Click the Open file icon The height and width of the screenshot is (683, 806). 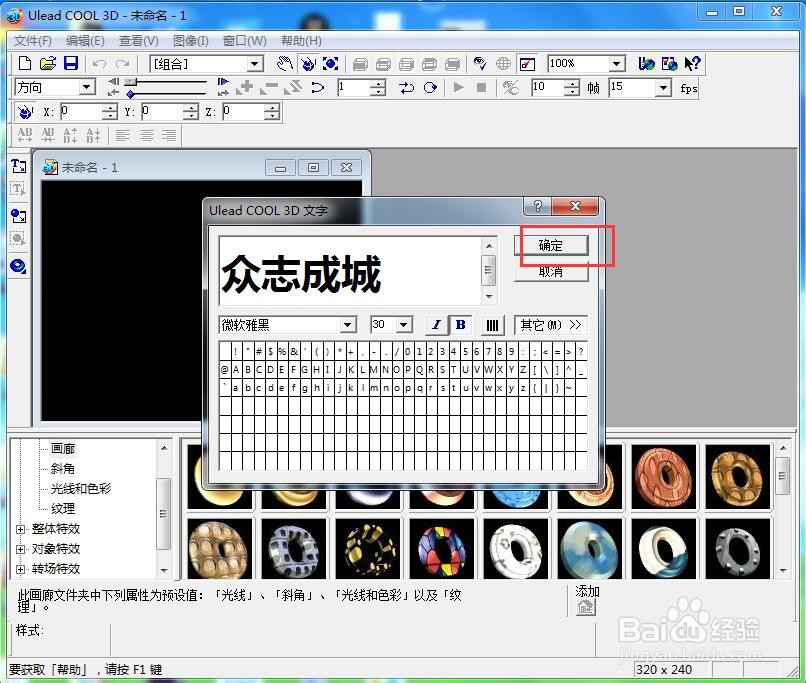click(48, 64)
